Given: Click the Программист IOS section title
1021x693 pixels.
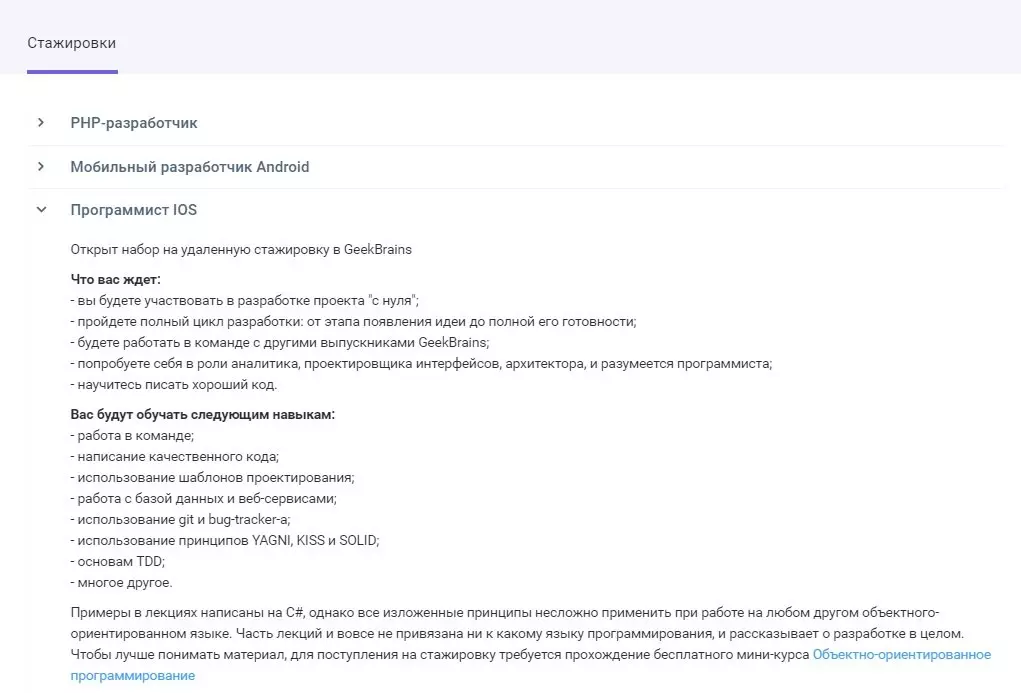Looking at the screenshot, I should 133,210.
